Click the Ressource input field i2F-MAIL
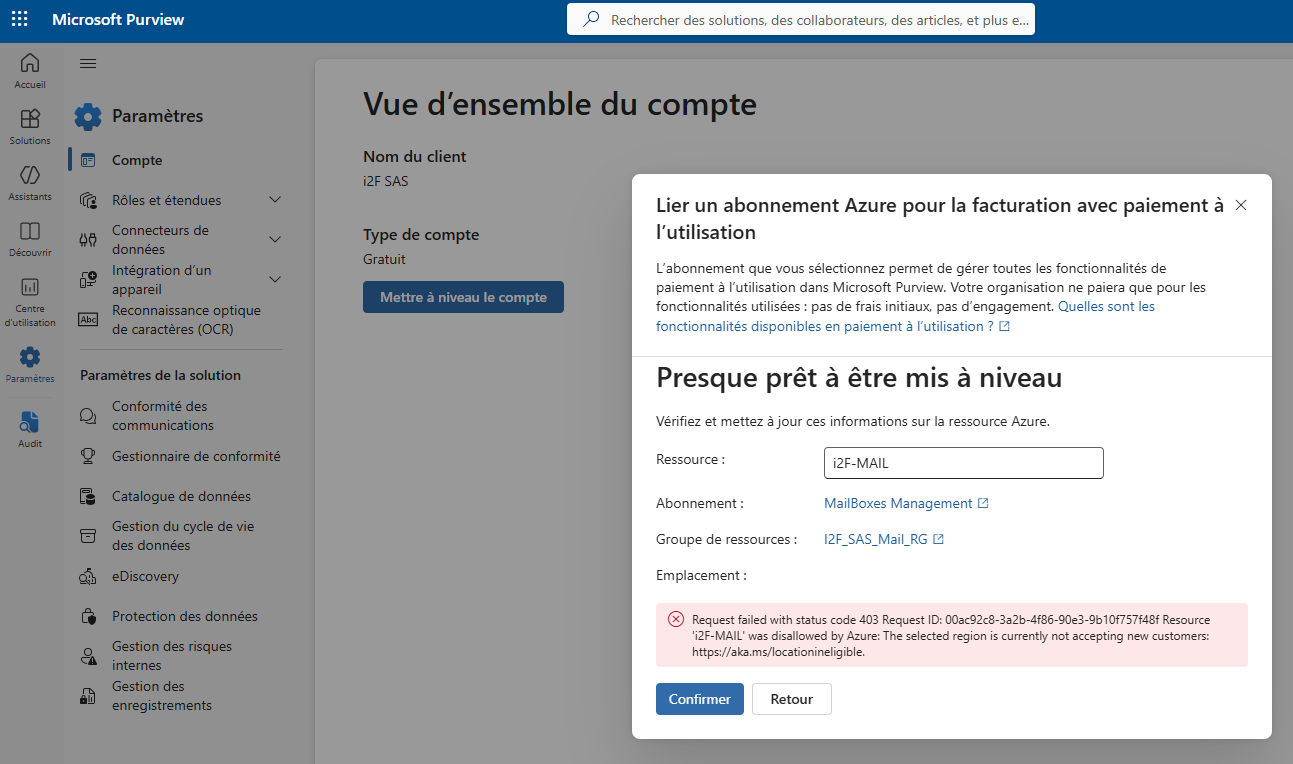 964,463
